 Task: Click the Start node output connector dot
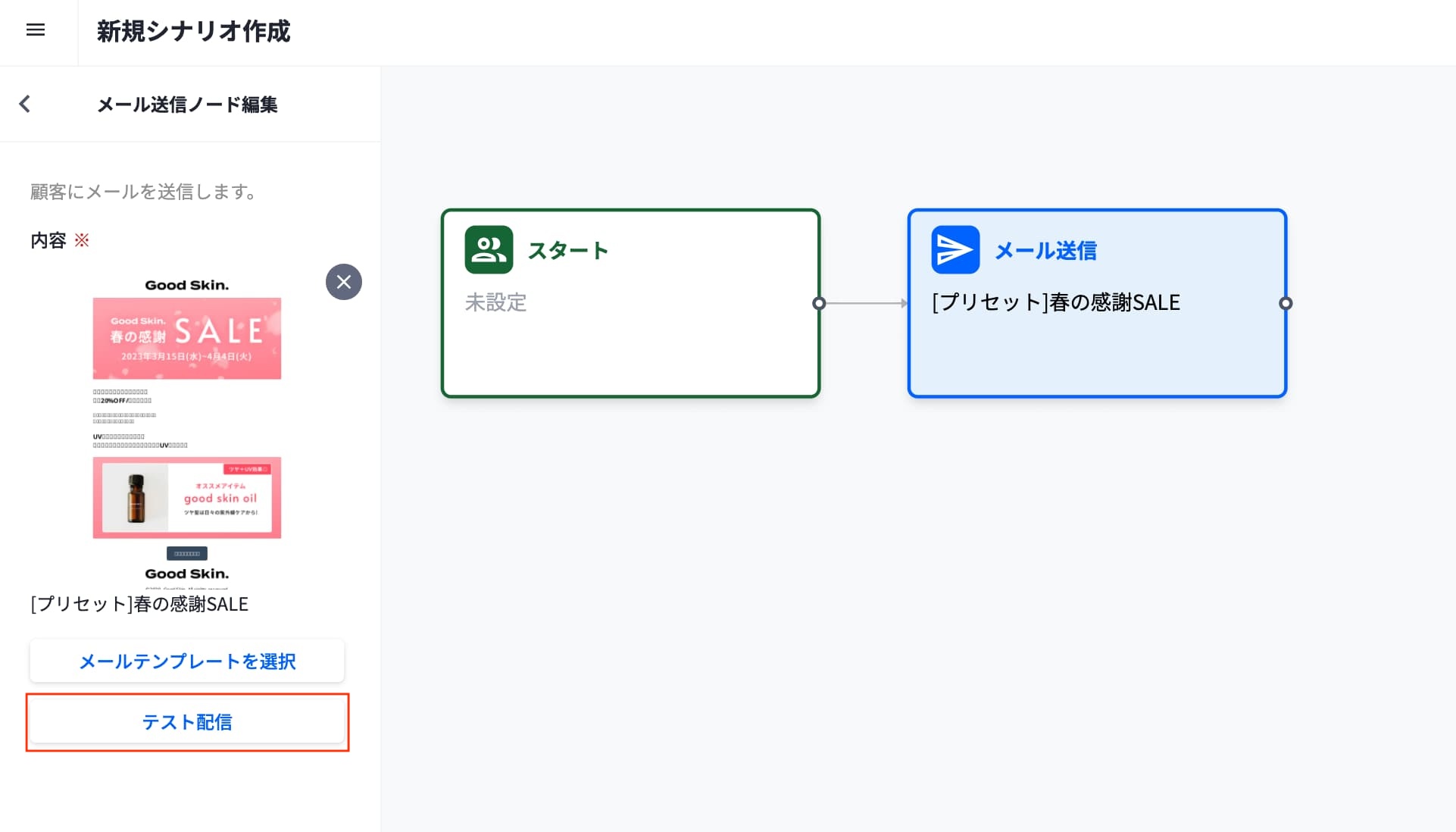819,303
